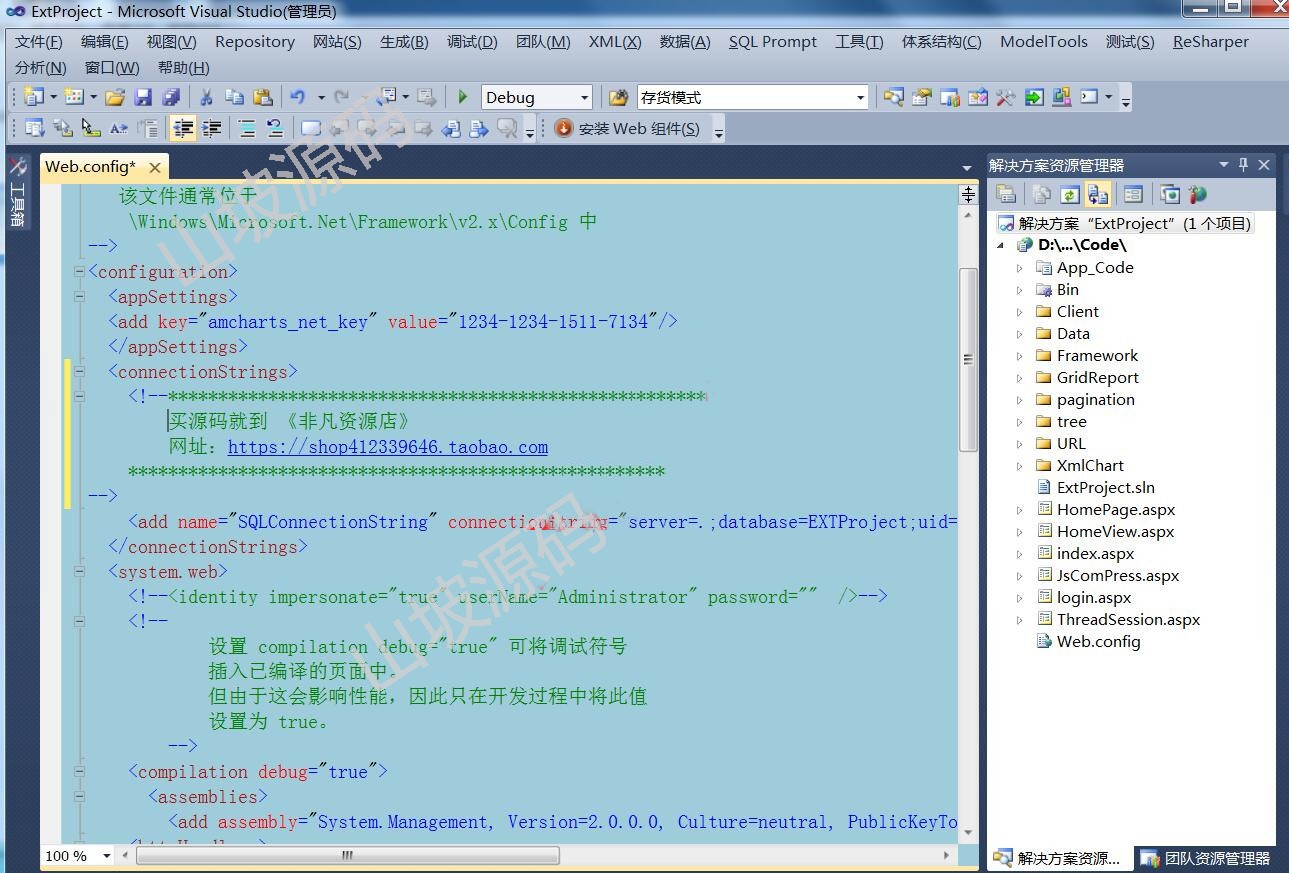The width and height of the screenshot is (1289, 873).
Task: Open the 100 % zoom dropdown
Action: [x=107, y=856]
